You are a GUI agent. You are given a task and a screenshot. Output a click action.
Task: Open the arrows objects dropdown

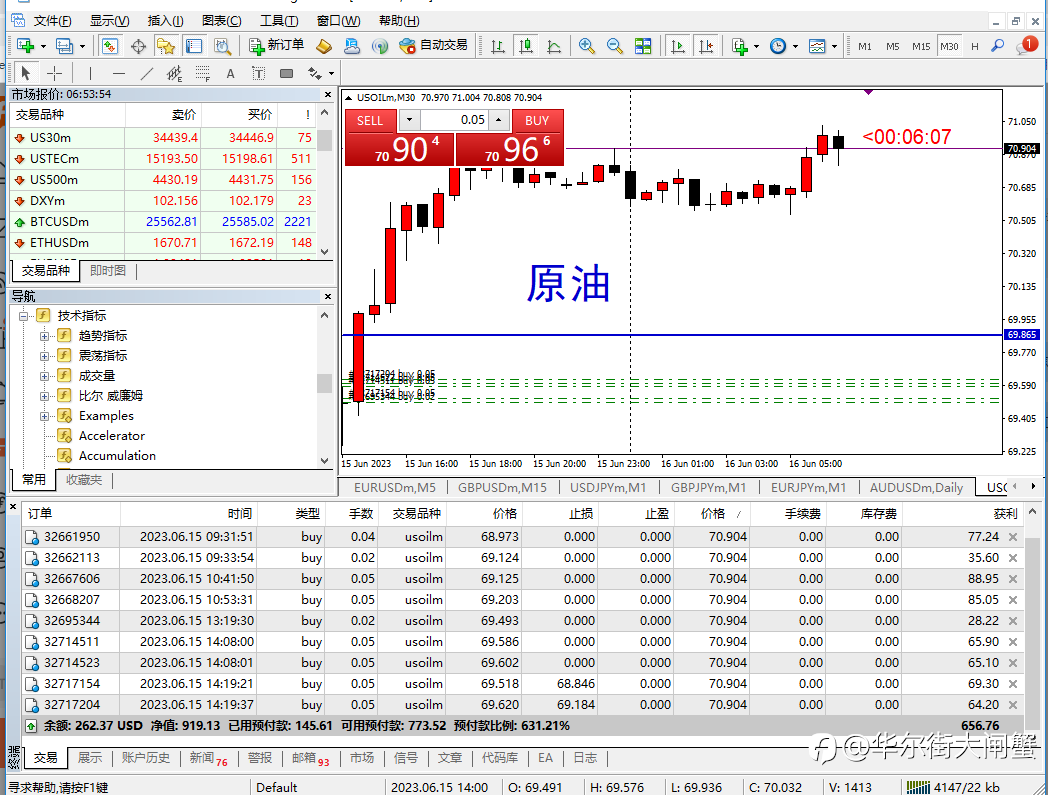[332, 74]
